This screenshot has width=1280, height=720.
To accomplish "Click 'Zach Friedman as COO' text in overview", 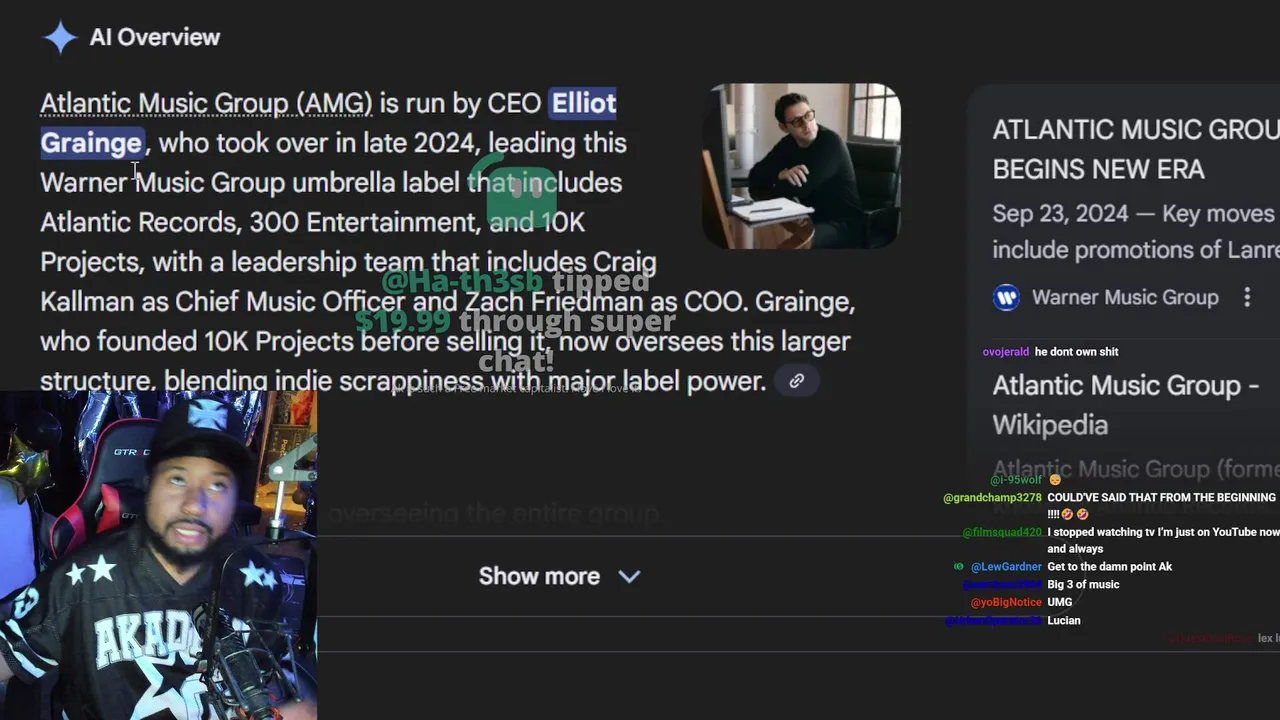I will point(606,302).
